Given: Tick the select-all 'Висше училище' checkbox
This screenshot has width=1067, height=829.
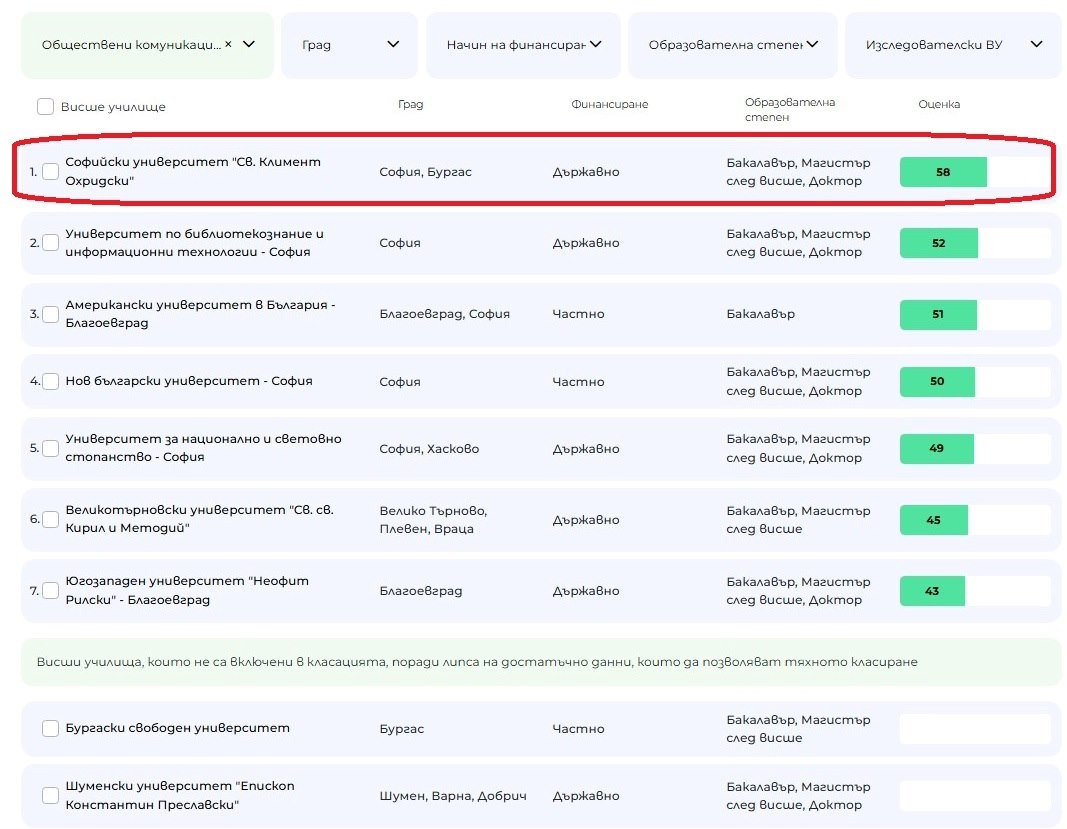Looking at the screenshot, I should click(x=45, y=106).
